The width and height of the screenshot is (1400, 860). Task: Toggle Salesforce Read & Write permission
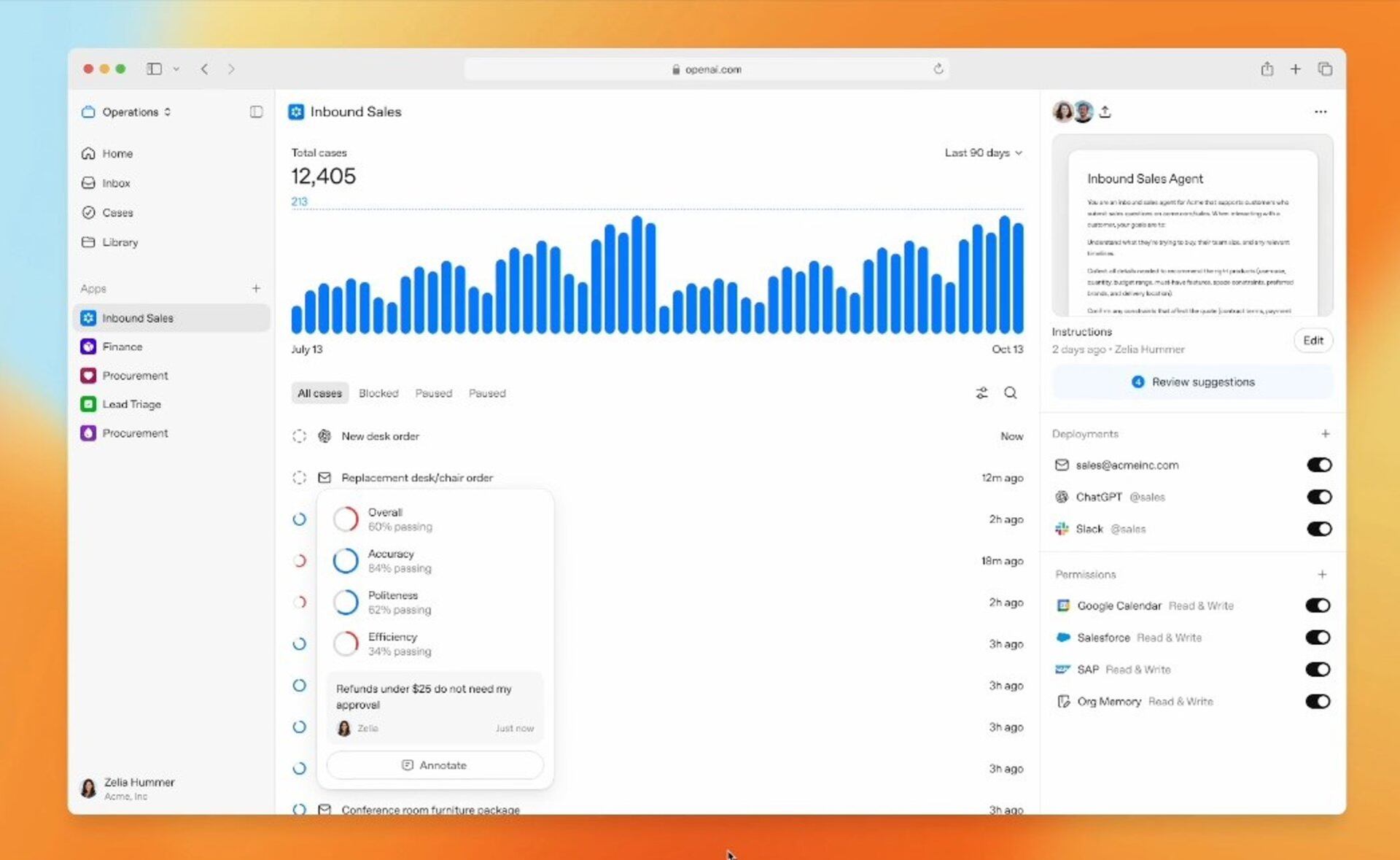pyautogui.click(x=1318, y=638)
